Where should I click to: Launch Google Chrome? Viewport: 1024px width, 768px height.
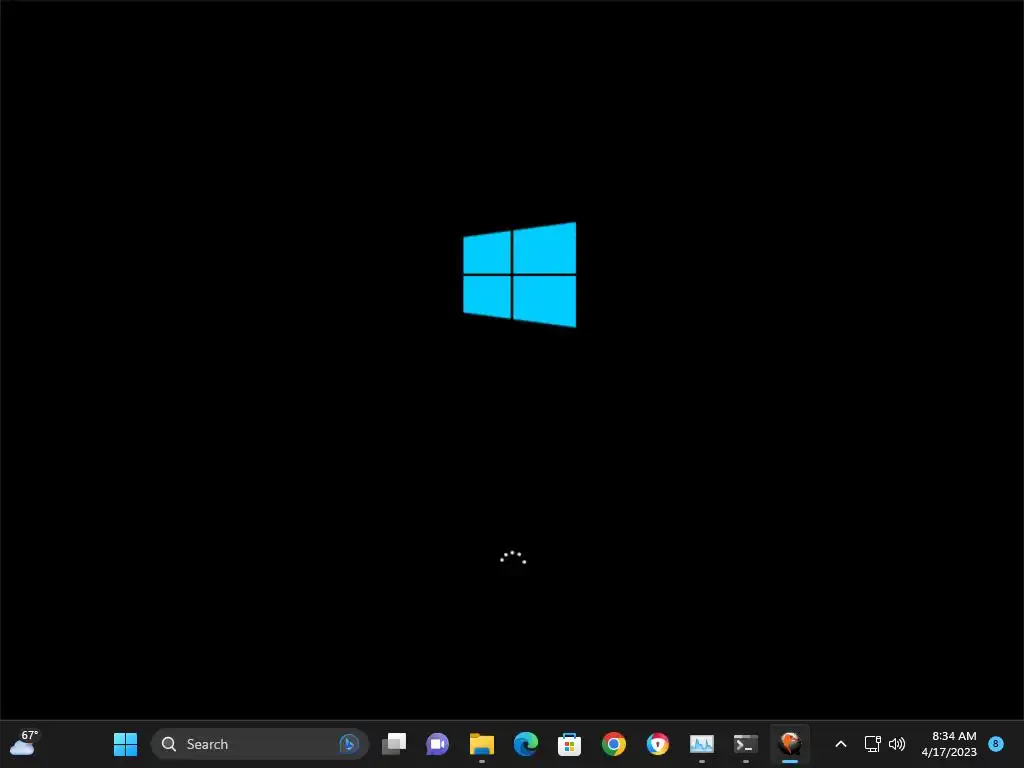[x=614, y=744]
